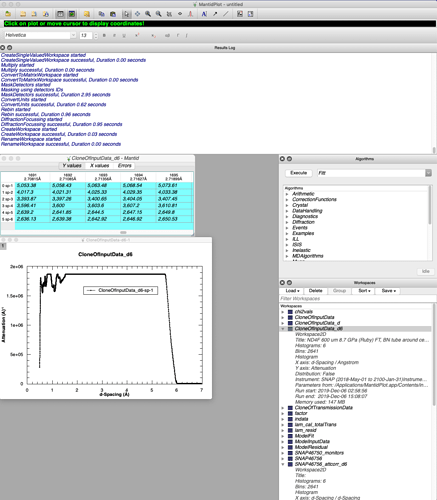The width and height of the screenshot is (437, 500).
Task: Select the CloneOfTransmissionData workspace
Action: [323, 408]
